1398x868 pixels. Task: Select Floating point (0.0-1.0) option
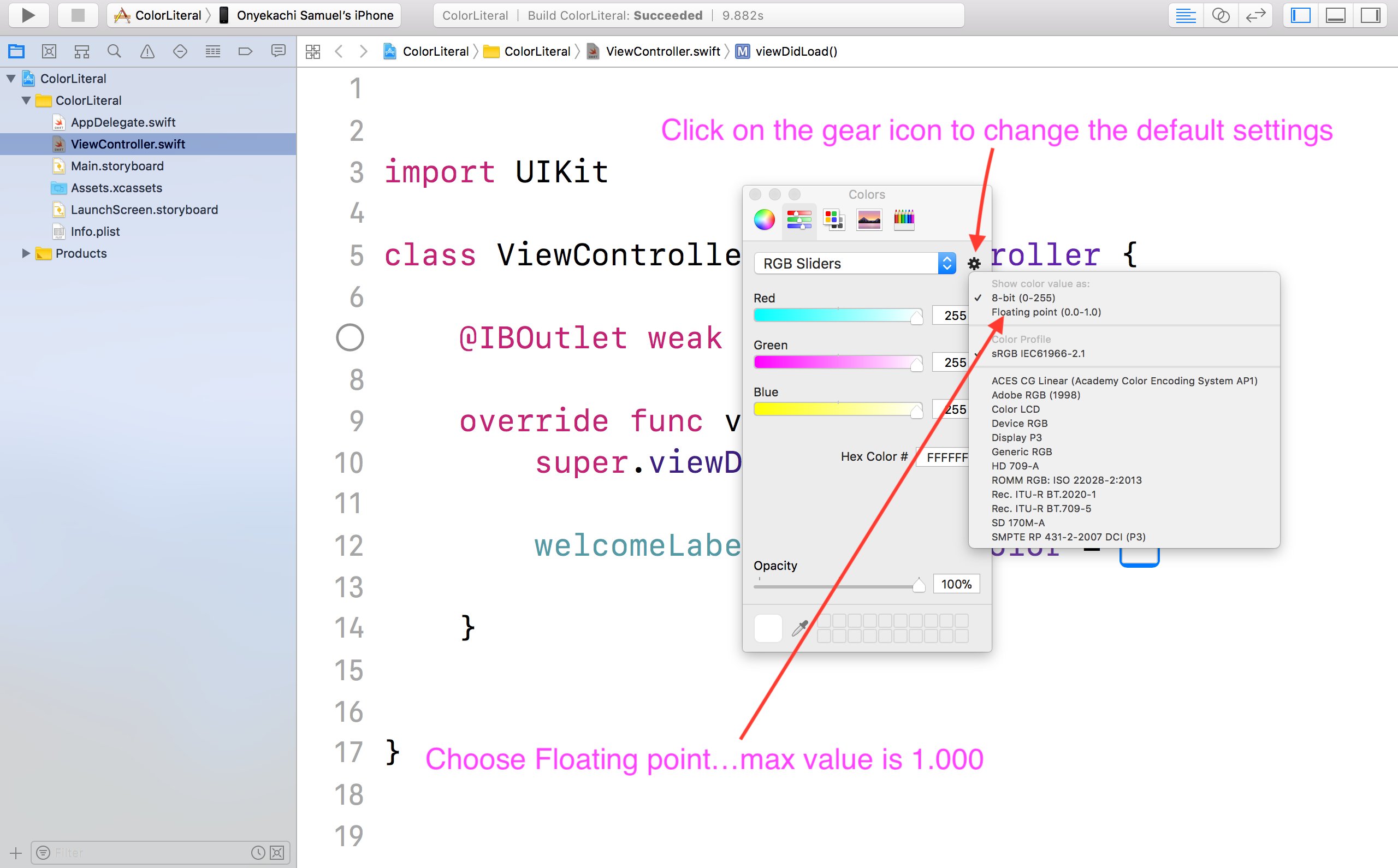click(1046, 312)
